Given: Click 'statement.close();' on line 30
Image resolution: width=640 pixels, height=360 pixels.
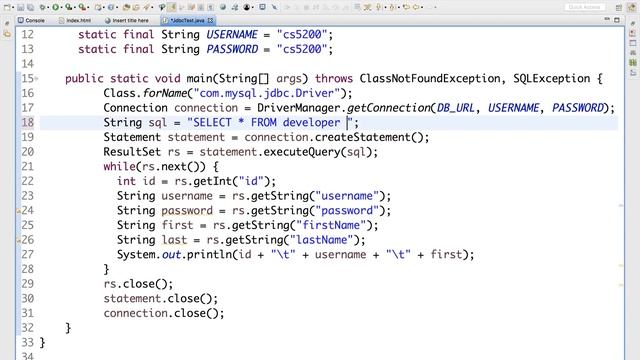Looking at the screenshot, I should point(160,299).
